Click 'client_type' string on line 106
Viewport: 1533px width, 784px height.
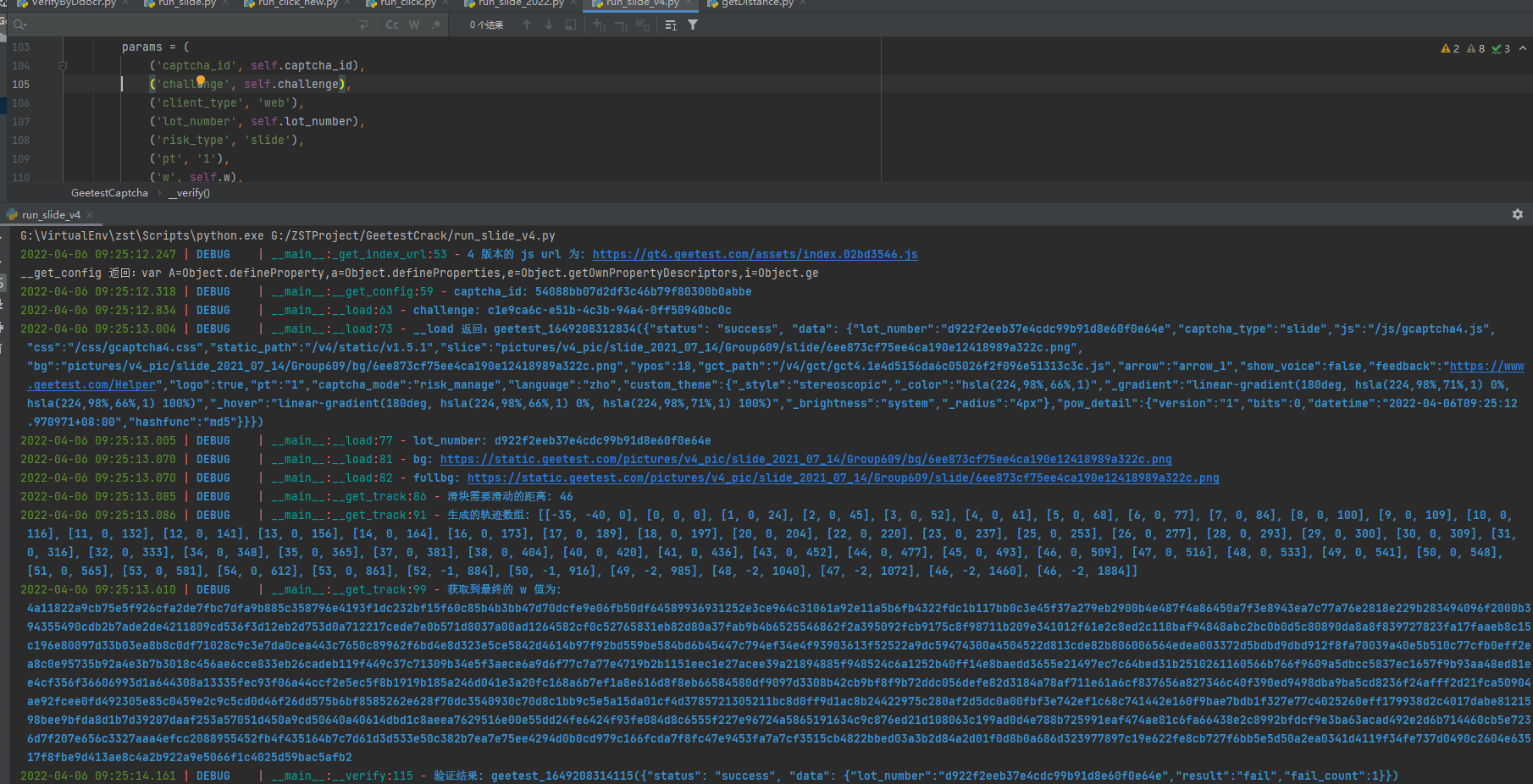(x=199, y=102)
